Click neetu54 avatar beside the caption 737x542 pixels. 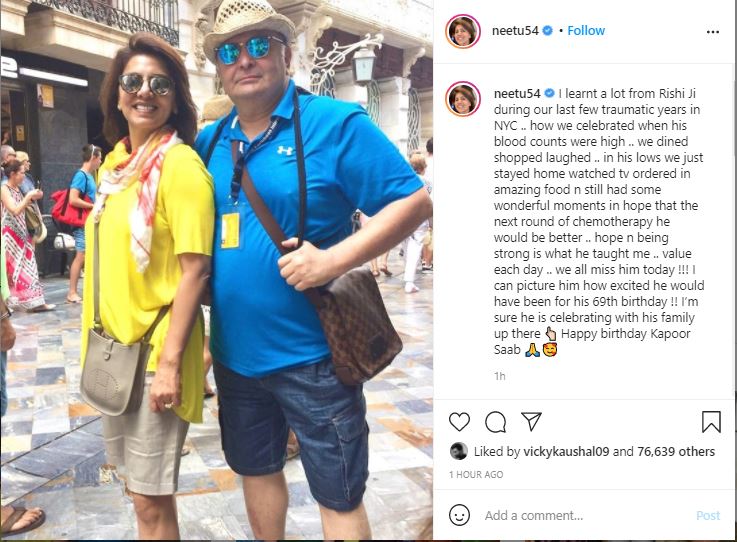[x=463, y=99]
